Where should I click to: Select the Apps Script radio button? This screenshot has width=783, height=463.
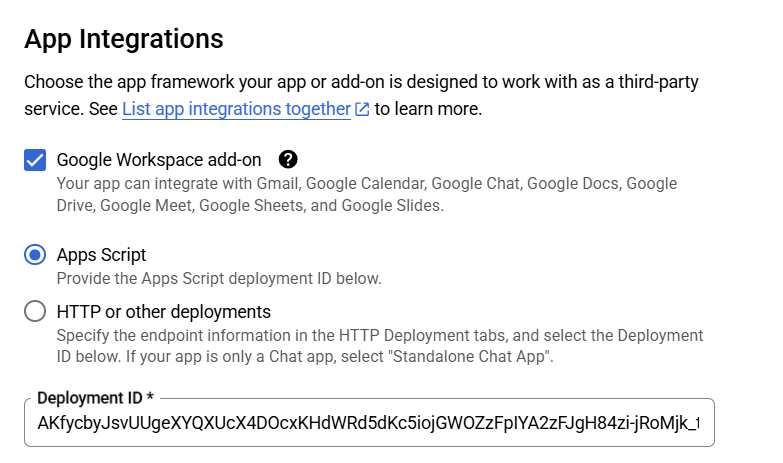tap(35, 255)
